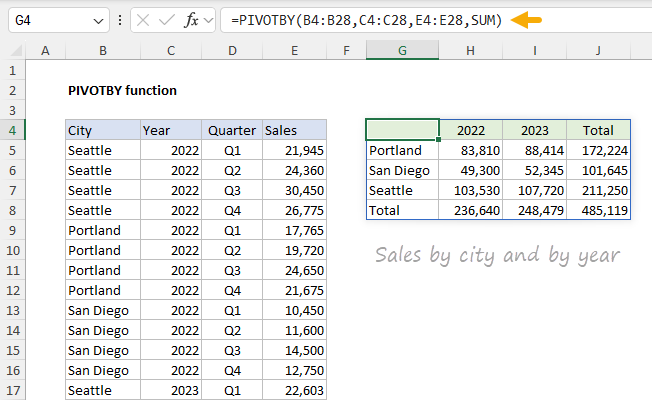Click the 'Quarter' header cell
This screenshot has width=652, height=400.
click(x=232, y=130)
